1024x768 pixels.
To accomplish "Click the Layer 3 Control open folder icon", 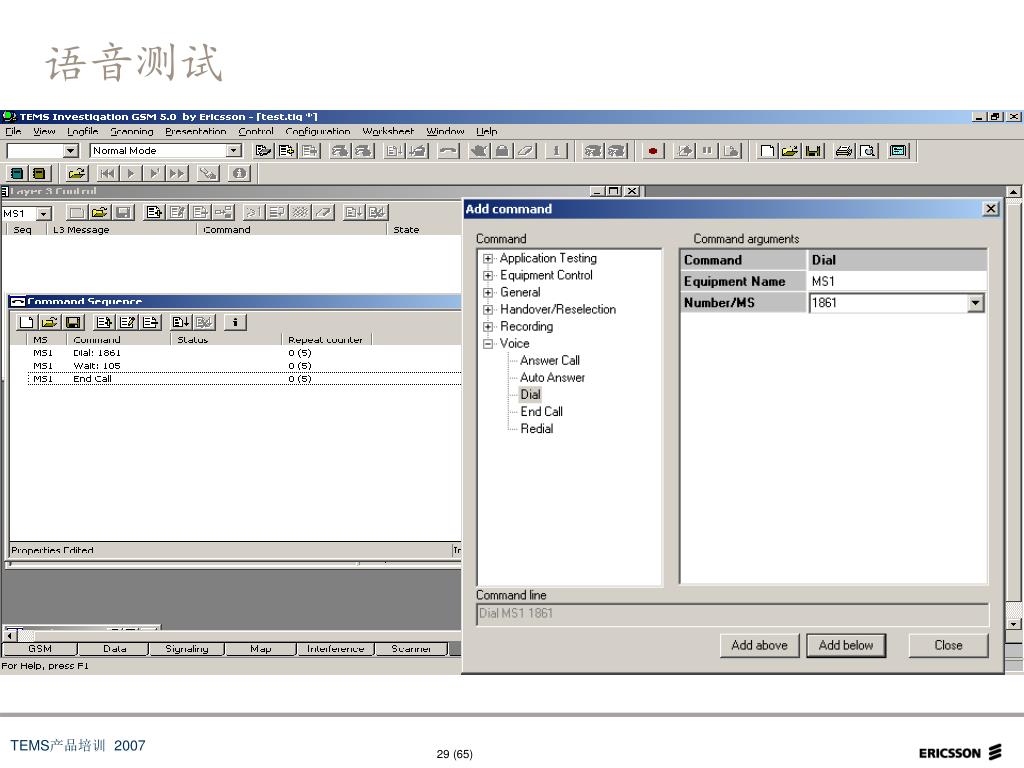I will click(99, 212).
